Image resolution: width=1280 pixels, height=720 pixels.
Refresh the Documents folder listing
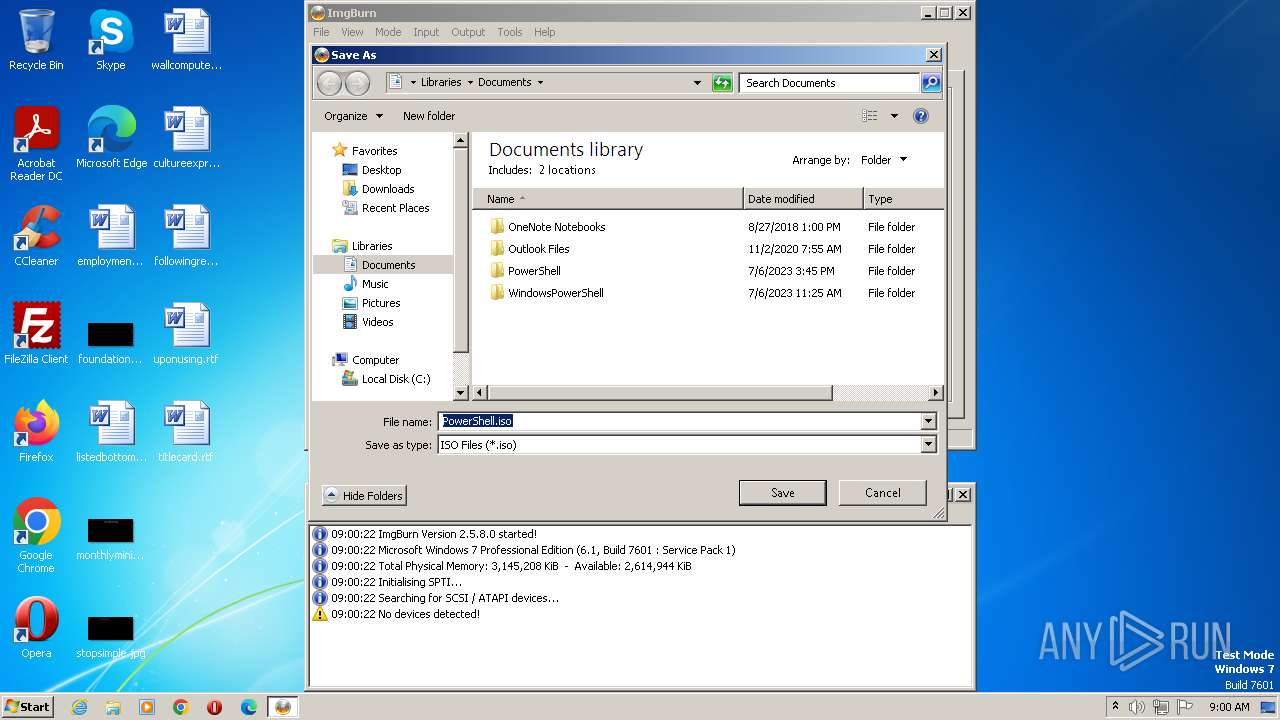pos(722,83)
